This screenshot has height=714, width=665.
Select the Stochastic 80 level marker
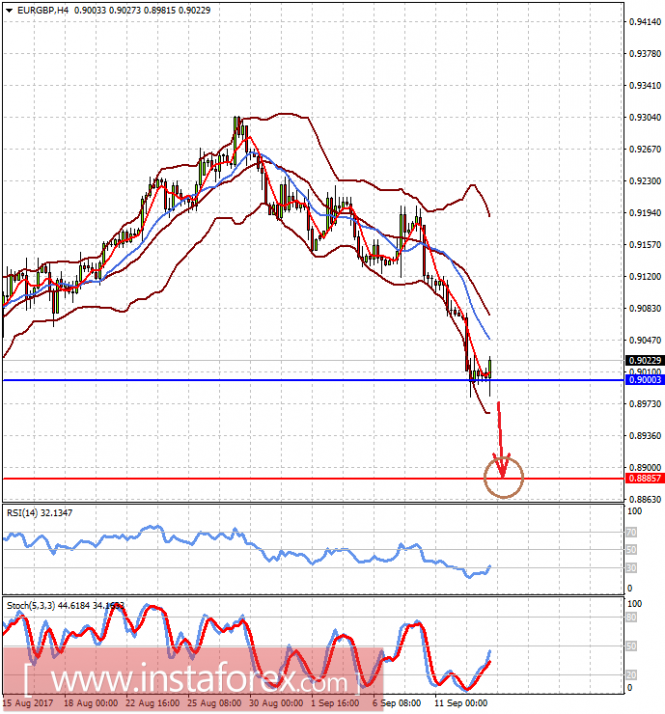point(631,618)
